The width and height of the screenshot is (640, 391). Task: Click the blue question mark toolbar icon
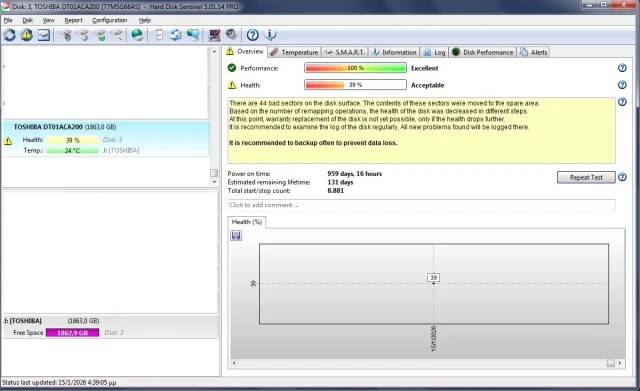coord(253,35)
